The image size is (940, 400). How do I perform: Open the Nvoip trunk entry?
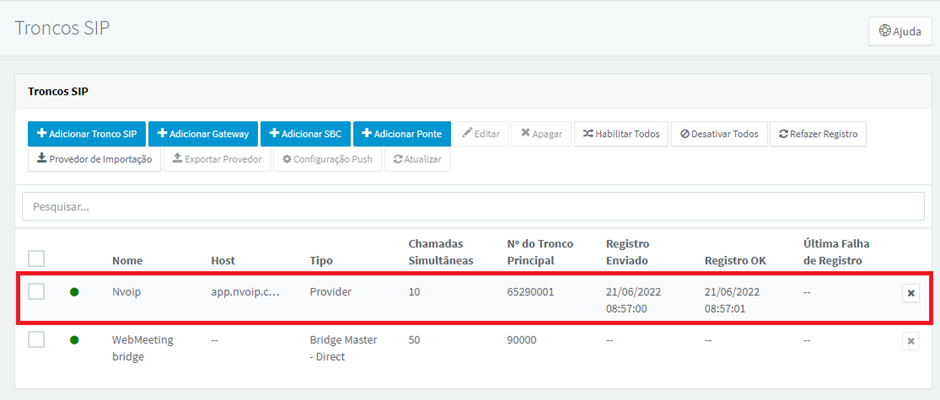[128, 292]
